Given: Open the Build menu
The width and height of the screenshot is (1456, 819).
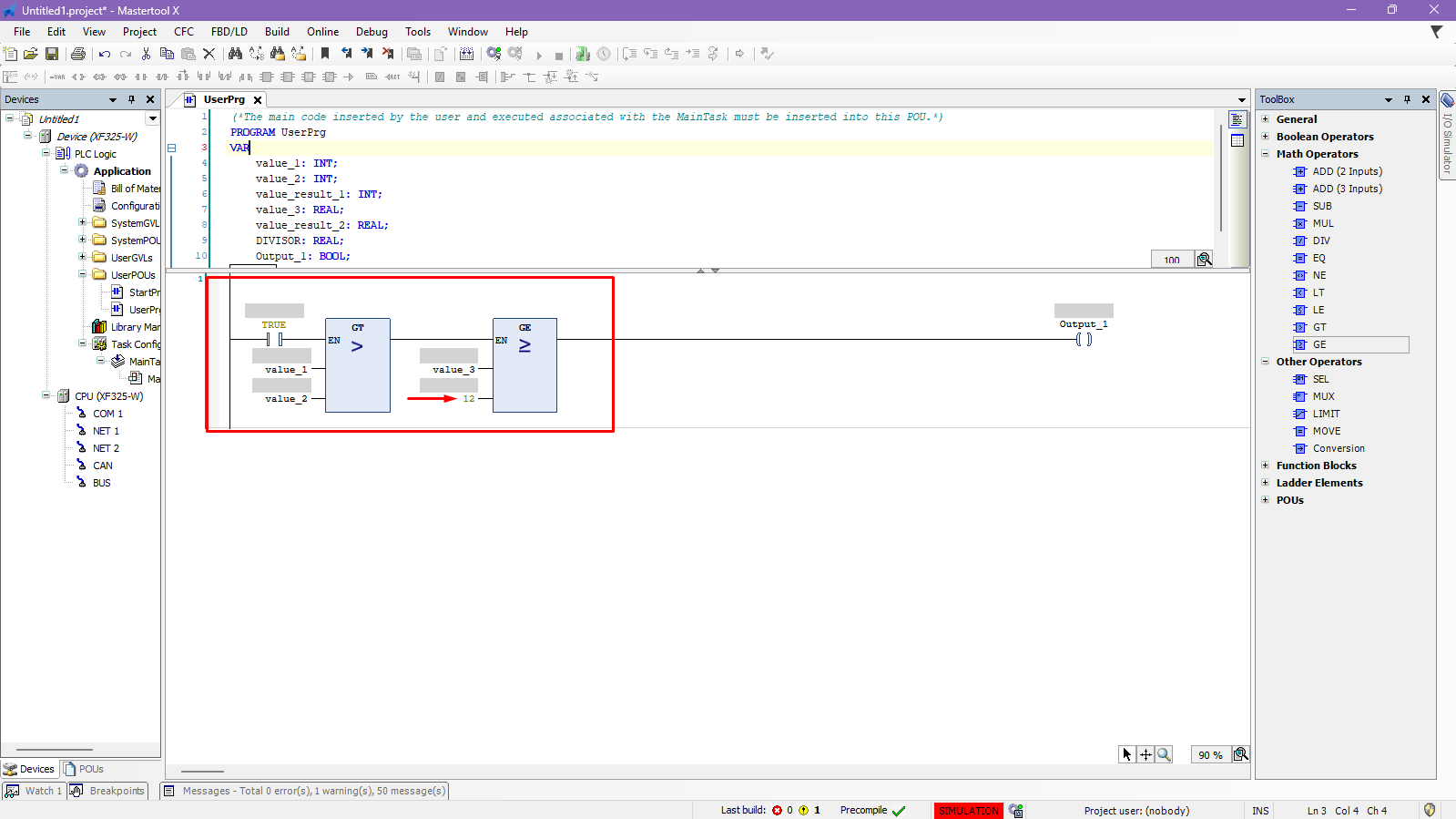Looking at the screenshot, I should [277, 32].
